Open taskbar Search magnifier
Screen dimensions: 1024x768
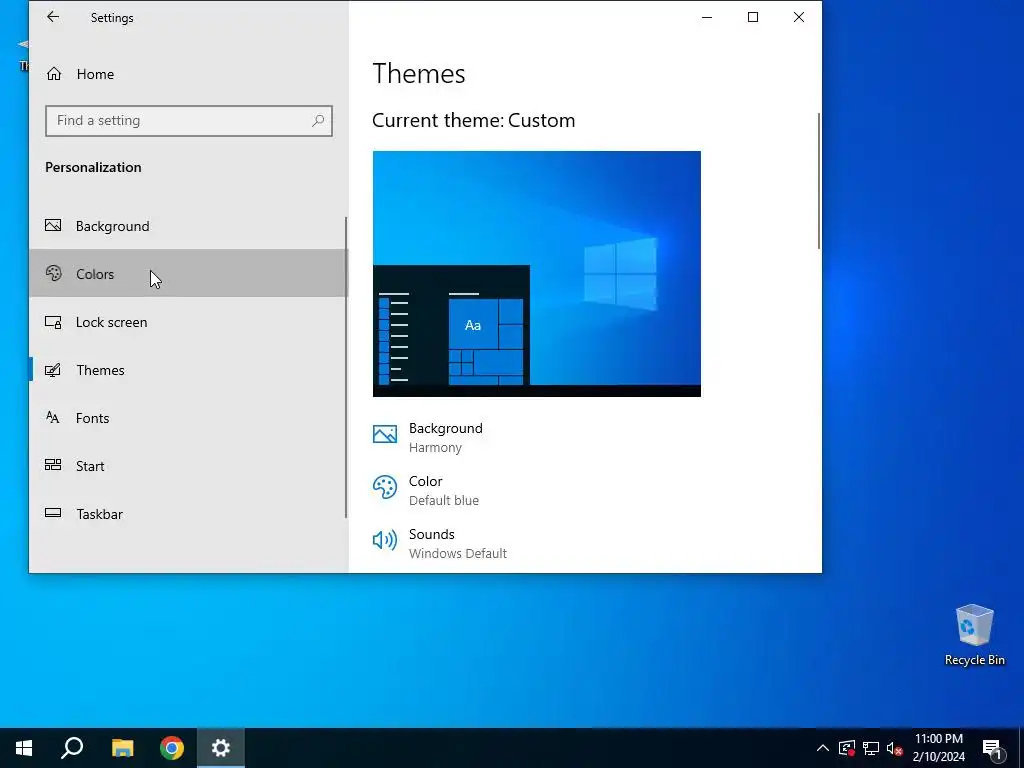click(72, 748)
